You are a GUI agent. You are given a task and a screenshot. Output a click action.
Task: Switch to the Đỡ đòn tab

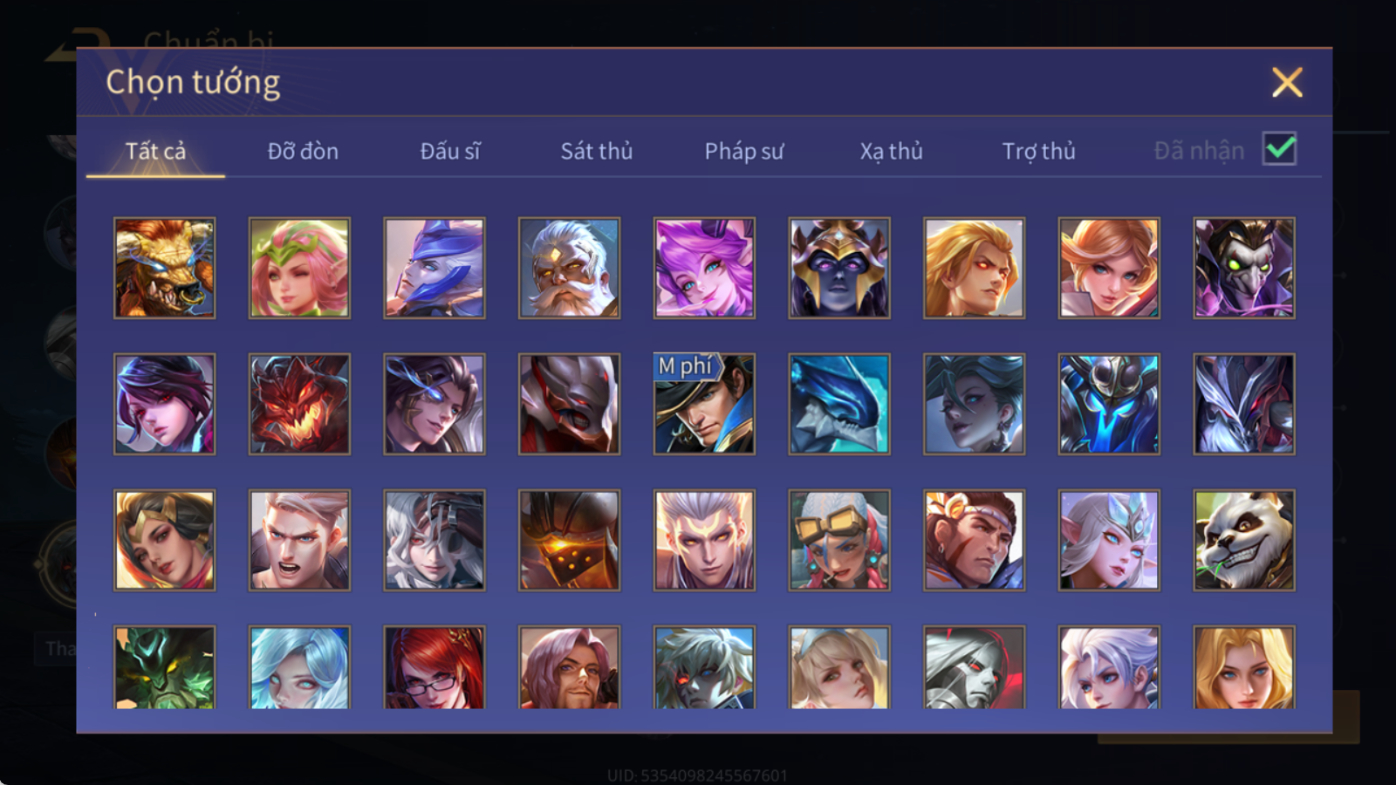coord(303,151)
